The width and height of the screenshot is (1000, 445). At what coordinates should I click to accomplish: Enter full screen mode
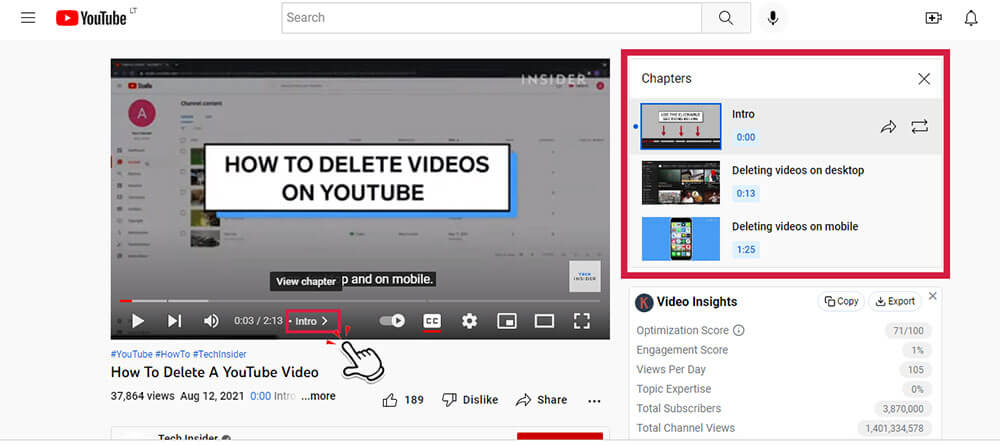(582, 321)
